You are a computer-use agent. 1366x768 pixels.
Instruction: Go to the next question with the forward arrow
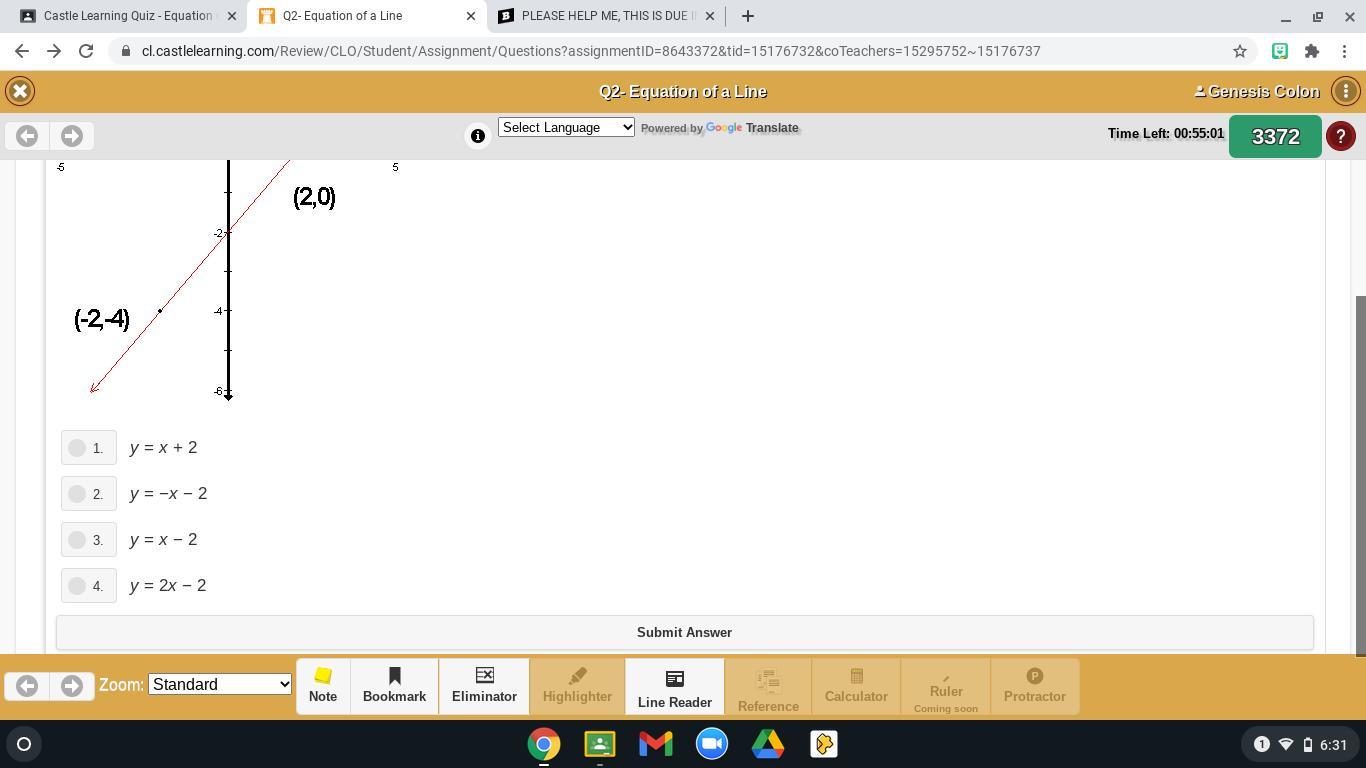(x=71, y=136)
